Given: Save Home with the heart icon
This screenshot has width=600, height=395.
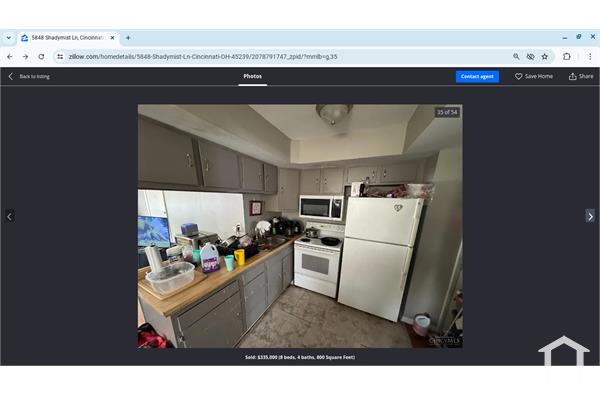Looking at the screenshot, I should (534, 77).
